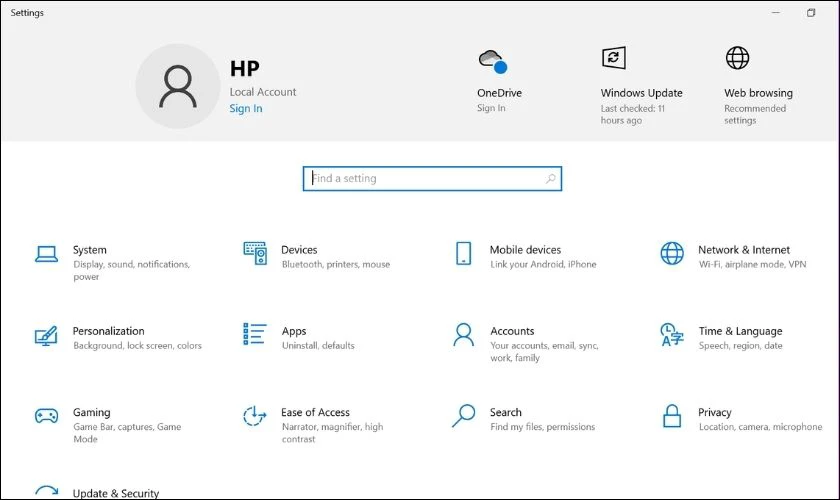Screen dimensions: 840x500
Task: Open the Accounts person icon
Action: [463, 335]
